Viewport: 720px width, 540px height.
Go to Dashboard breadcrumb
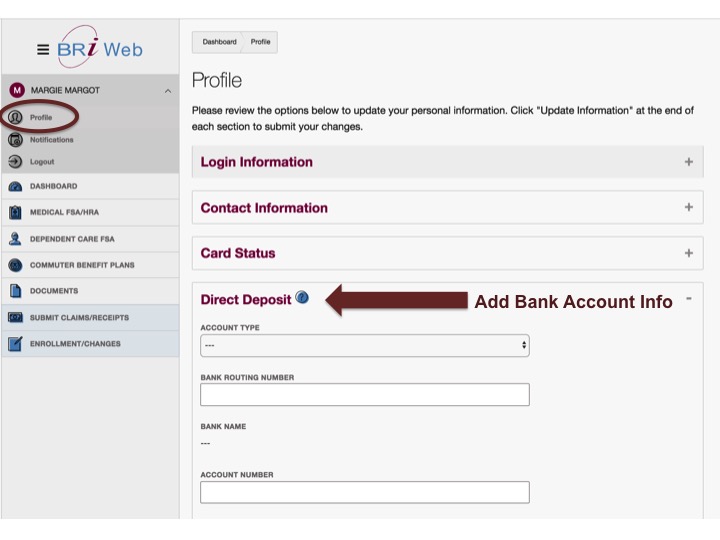[219, 42]
